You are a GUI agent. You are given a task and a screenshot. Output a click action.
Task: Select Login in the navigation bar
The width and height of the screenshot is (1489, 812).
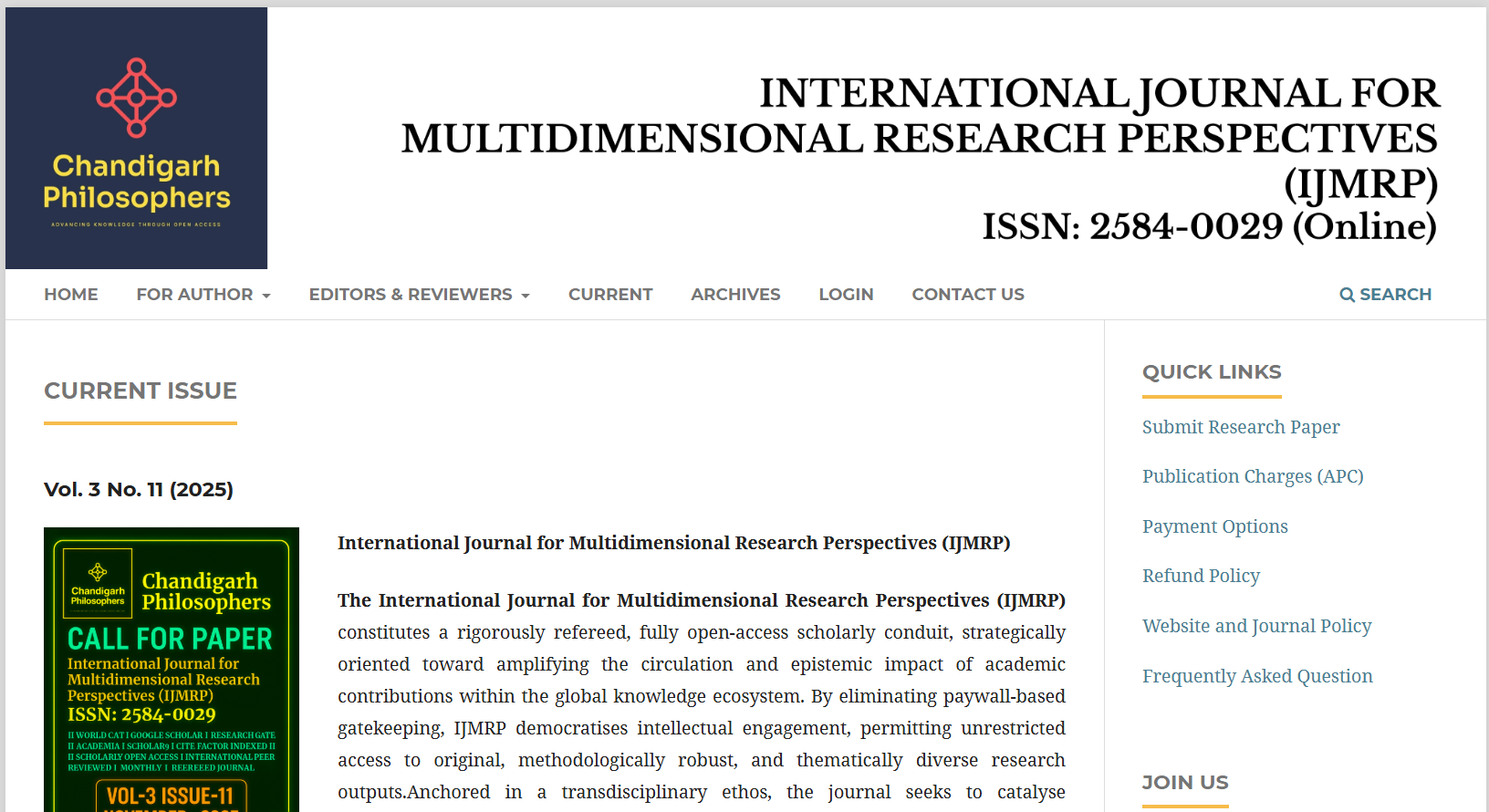(846, 295)
